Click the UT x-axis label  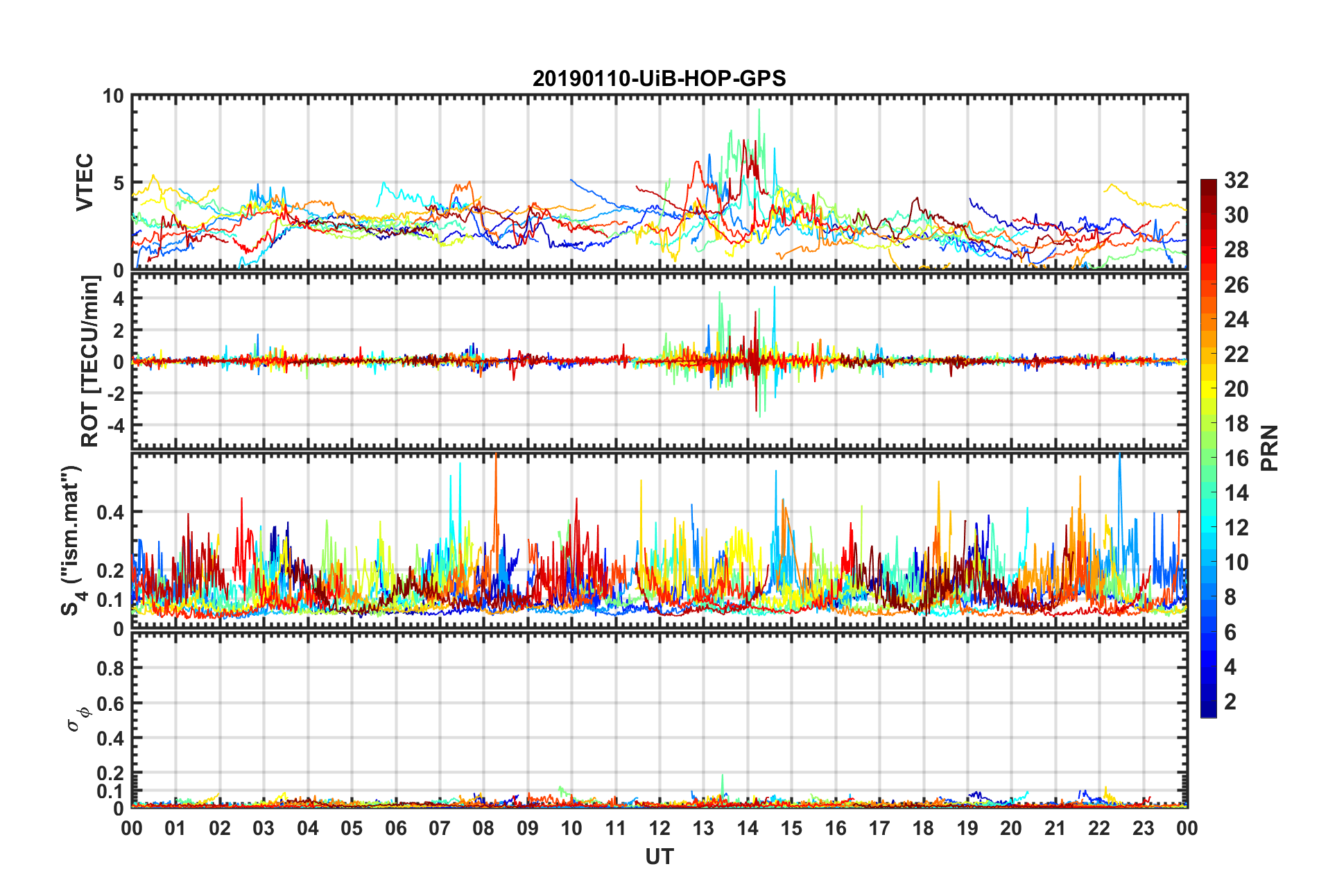[659, 857]
